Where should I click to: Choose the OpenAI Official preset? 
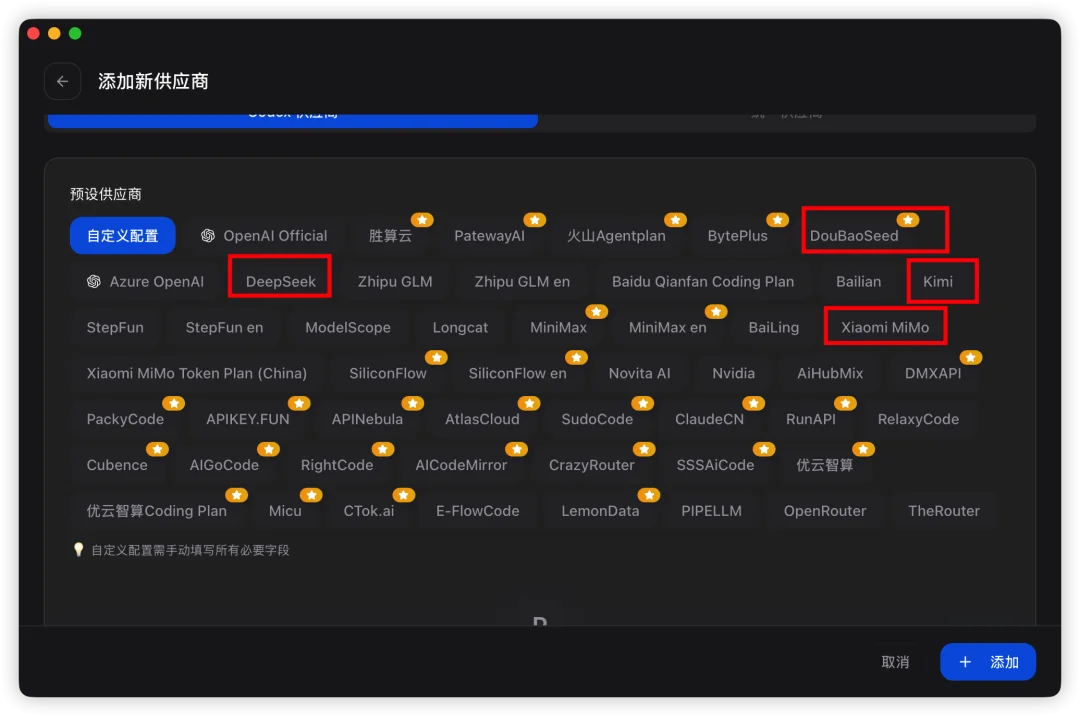click(x=264, y=235)
